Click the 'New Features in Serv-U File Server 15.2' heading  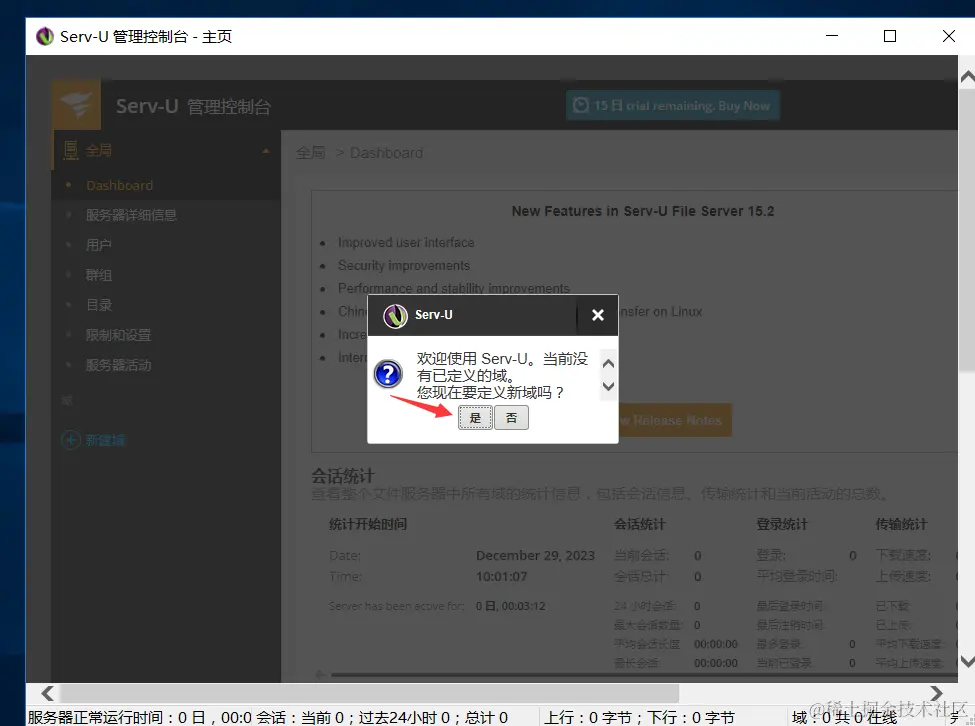[x=643, y=211]
